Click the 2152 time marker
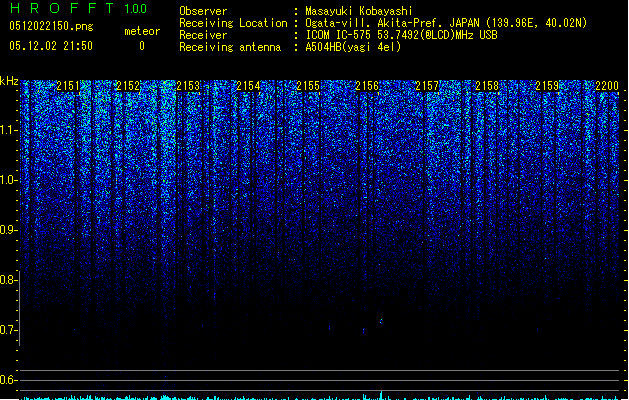 tap(128, 86)
